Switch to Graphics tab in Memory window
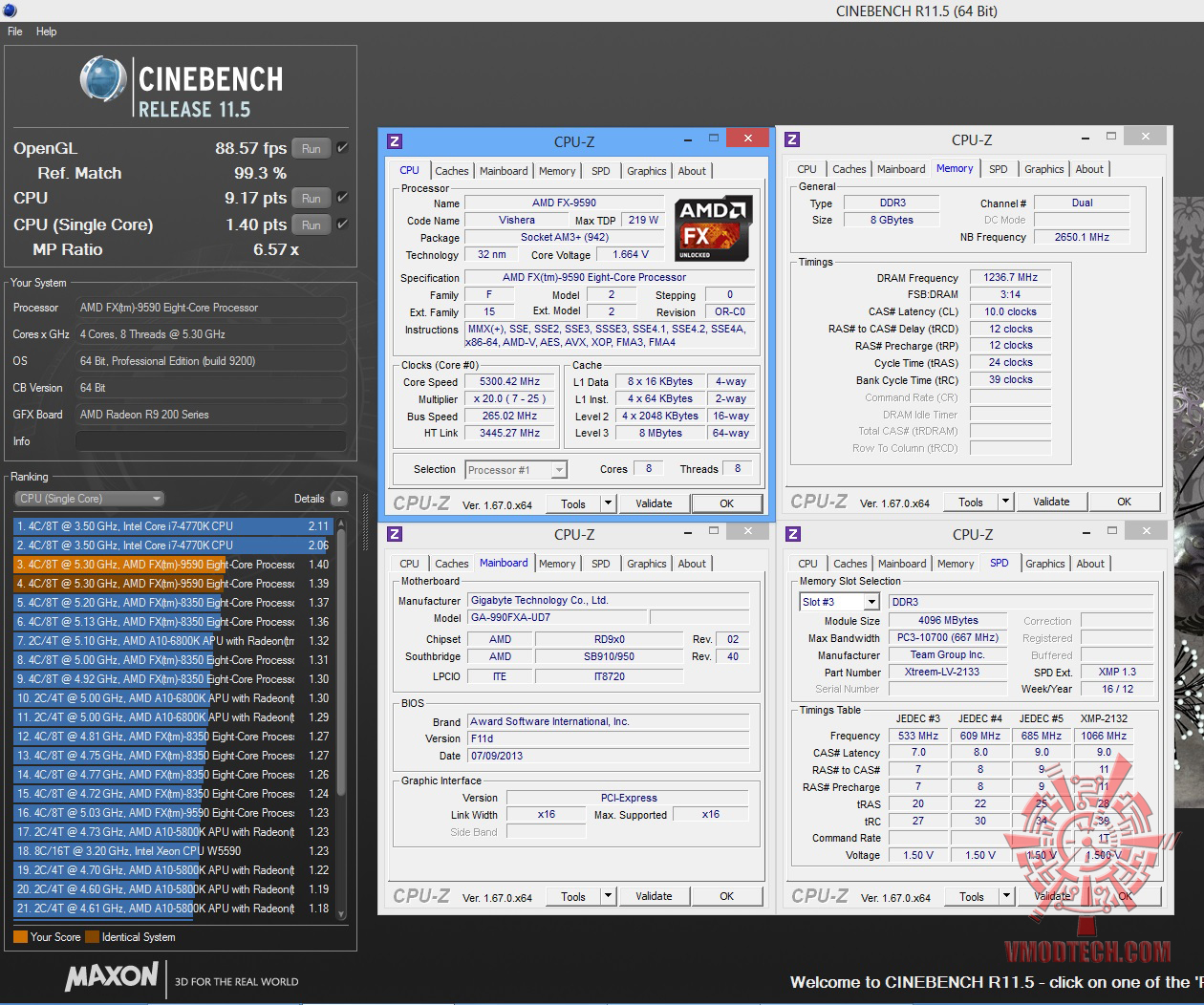Image resolution: width=1204 pixels, height=1005 pixels. pos(1043,169)
